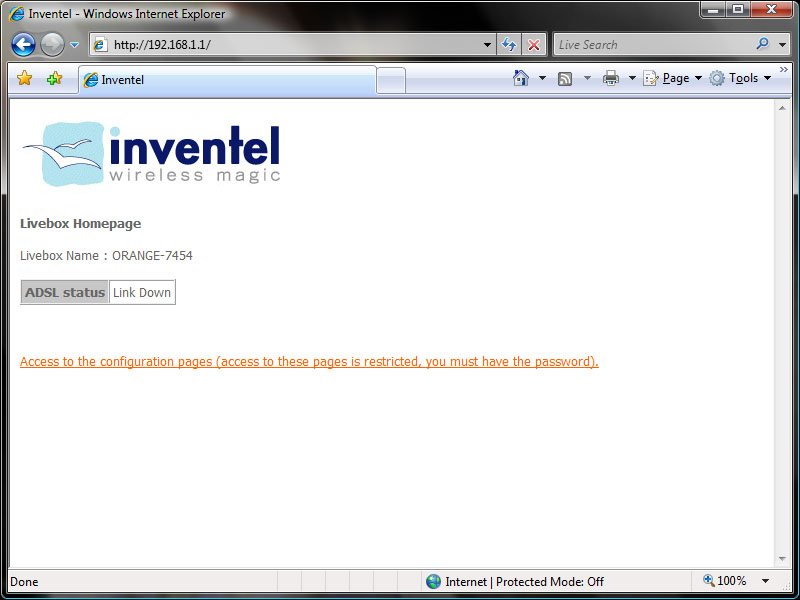Show more toolbar commands chevron

tap(784, 69)
